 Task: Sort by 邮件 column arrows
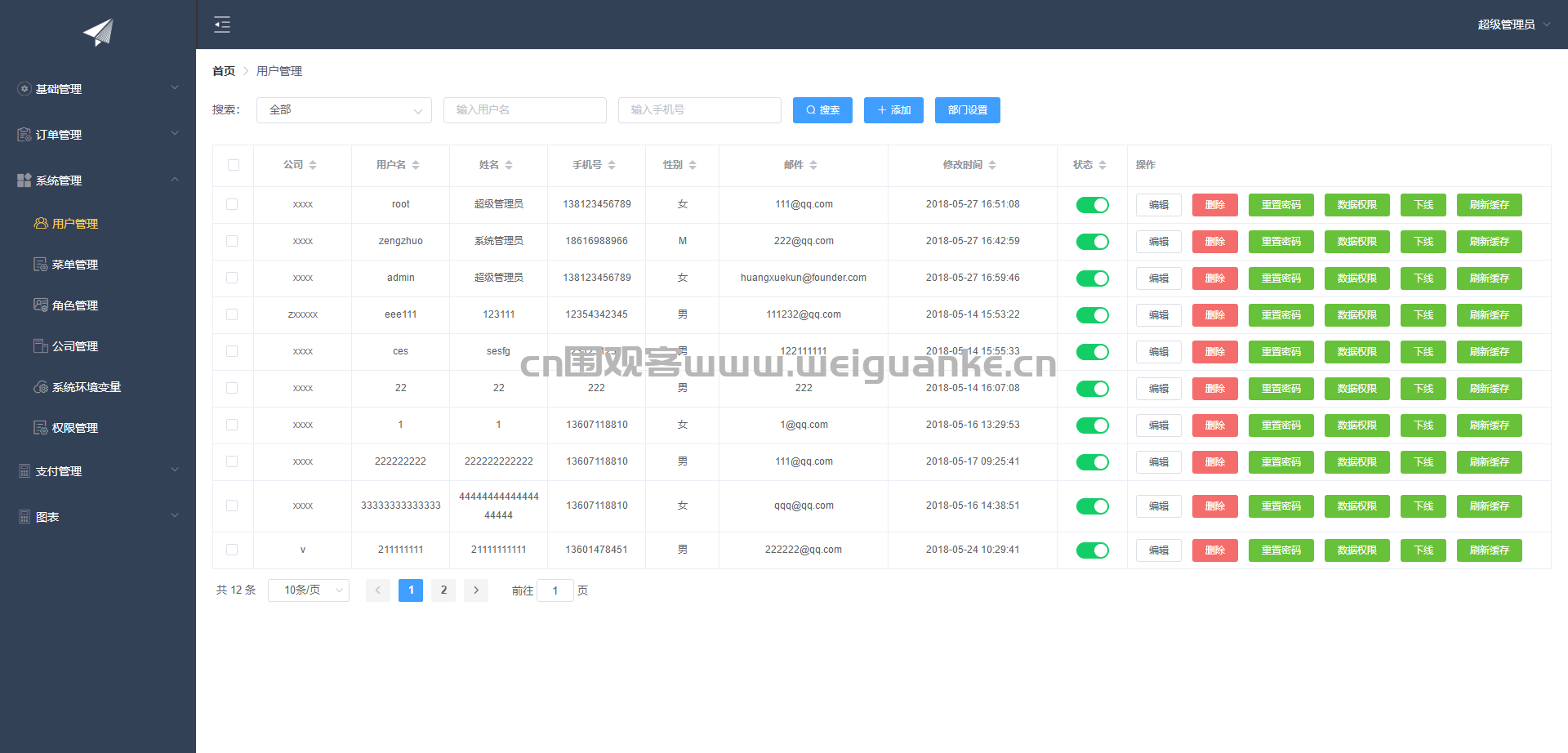pos(813,165)
